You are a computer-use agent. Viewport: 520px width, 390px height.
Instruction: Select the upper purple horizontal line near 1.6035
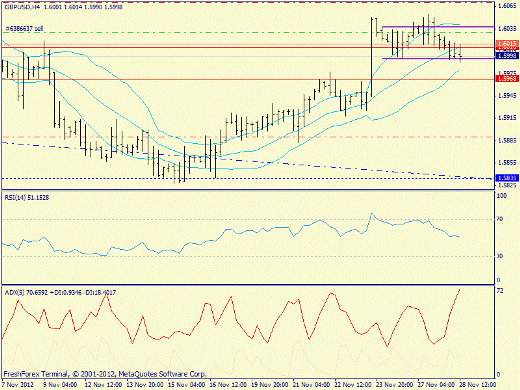pyautogui.click(x=438, y=26)
